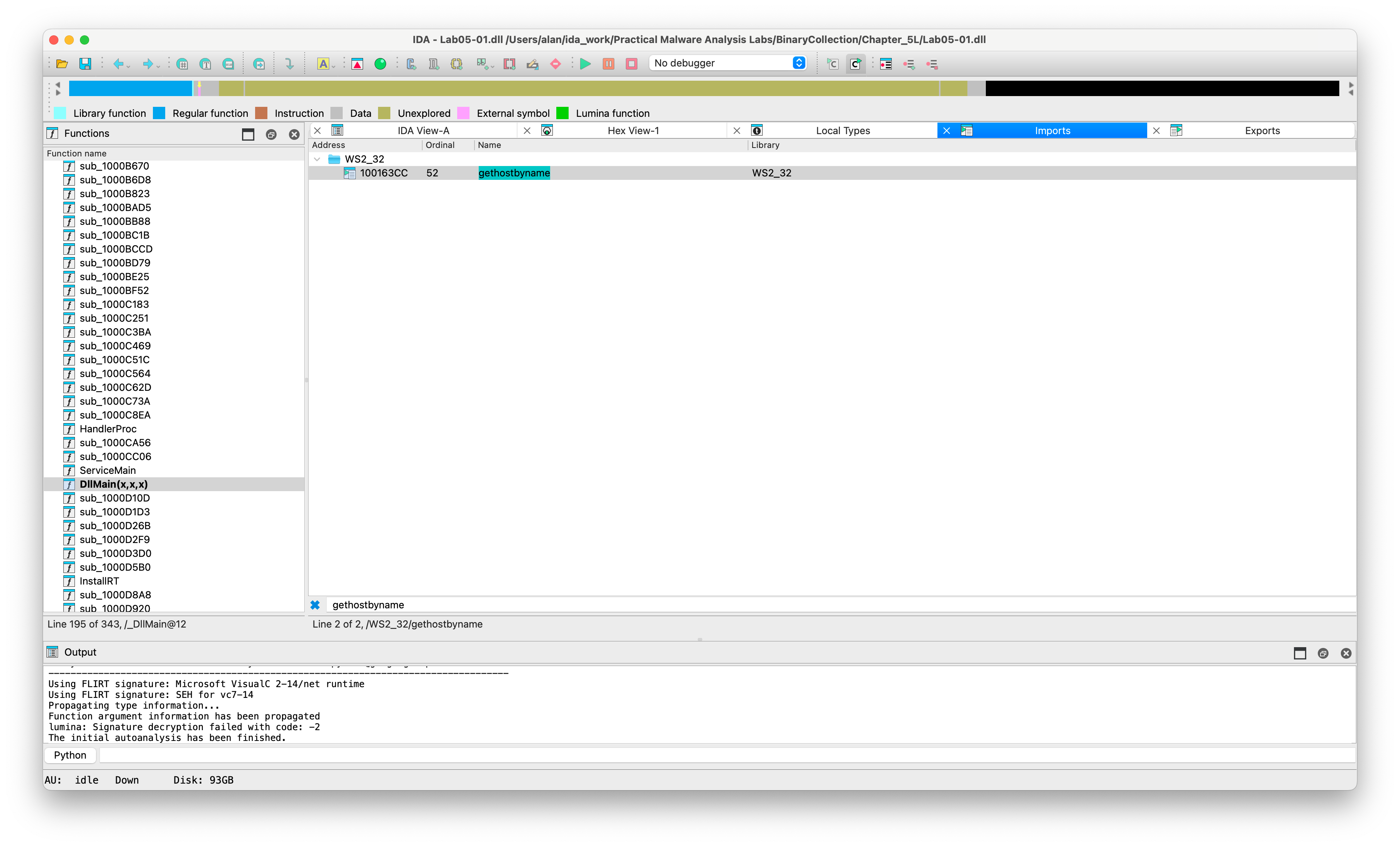The image size is (1400, 847).
Task: Float the Functions panel window
Action: [x=271, y=135]
